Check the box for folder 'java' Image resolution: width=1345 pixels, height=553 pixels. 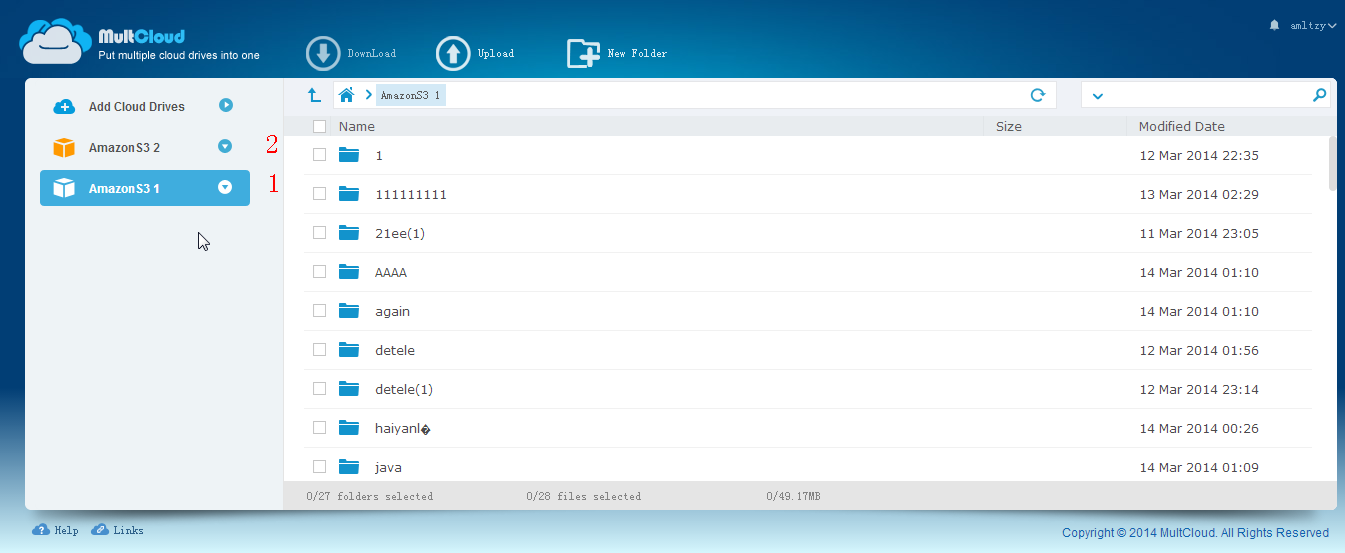pyautogui.click(x=319, y=467)
